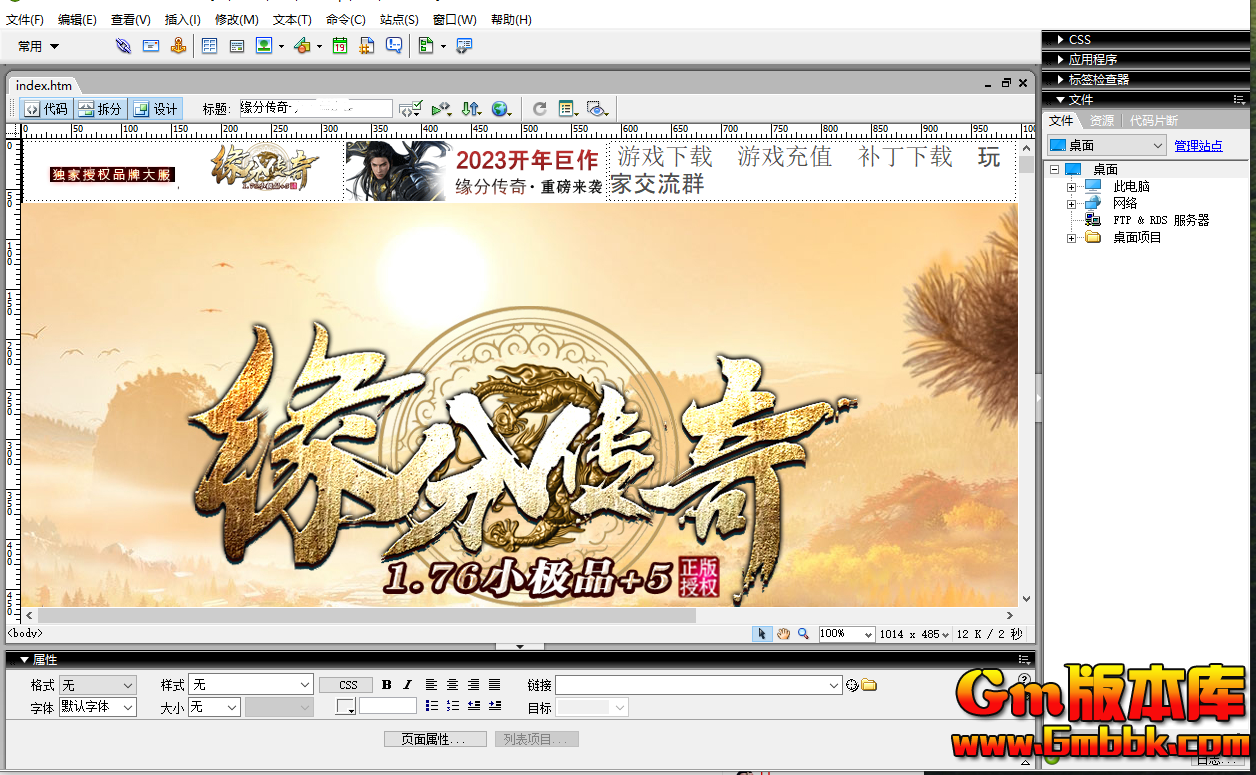
Task: Open the 管理站点 link
Action: pos(1198,146)
